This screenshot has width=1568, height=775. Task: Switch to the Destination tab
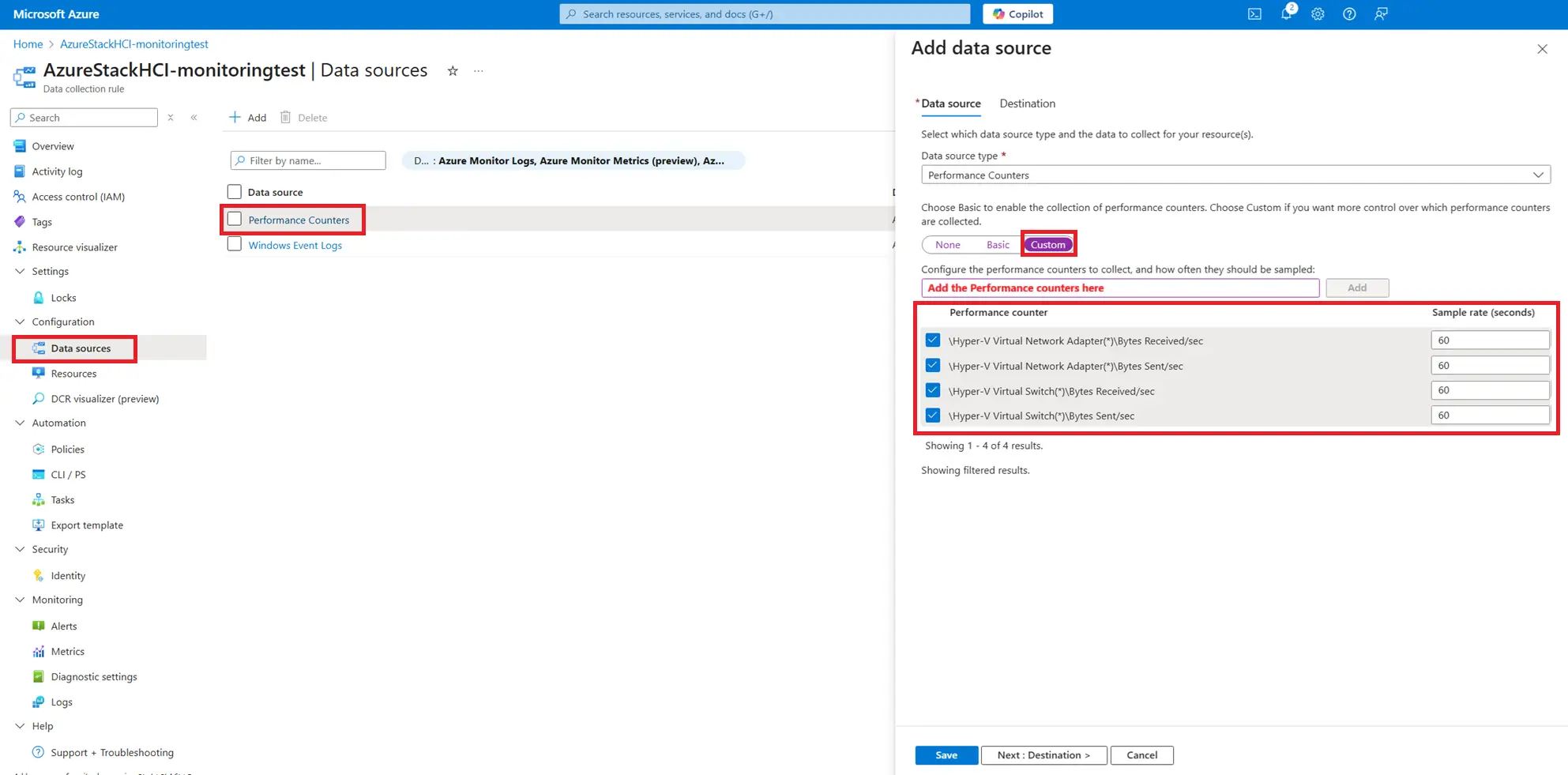pyautogui.click(x=1027, y=103)
